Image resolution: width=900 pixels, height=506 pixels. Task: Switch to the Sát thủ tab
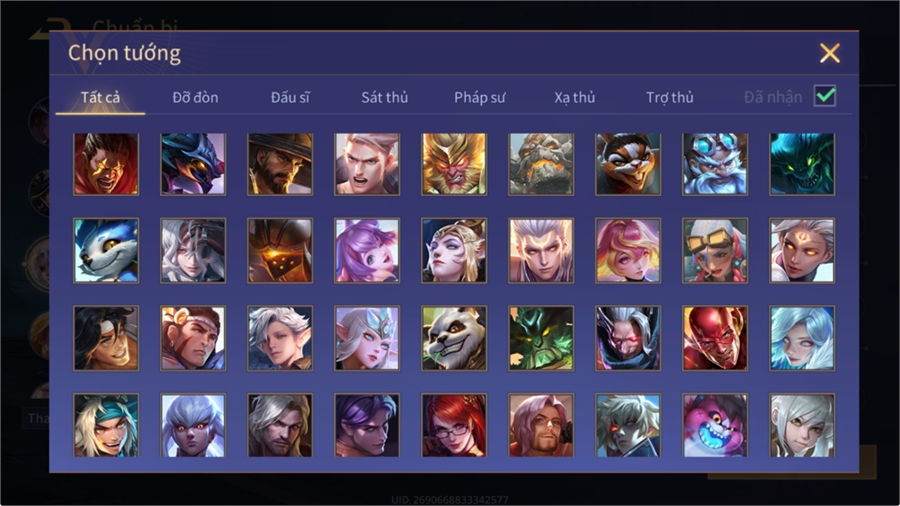point(385,98)
